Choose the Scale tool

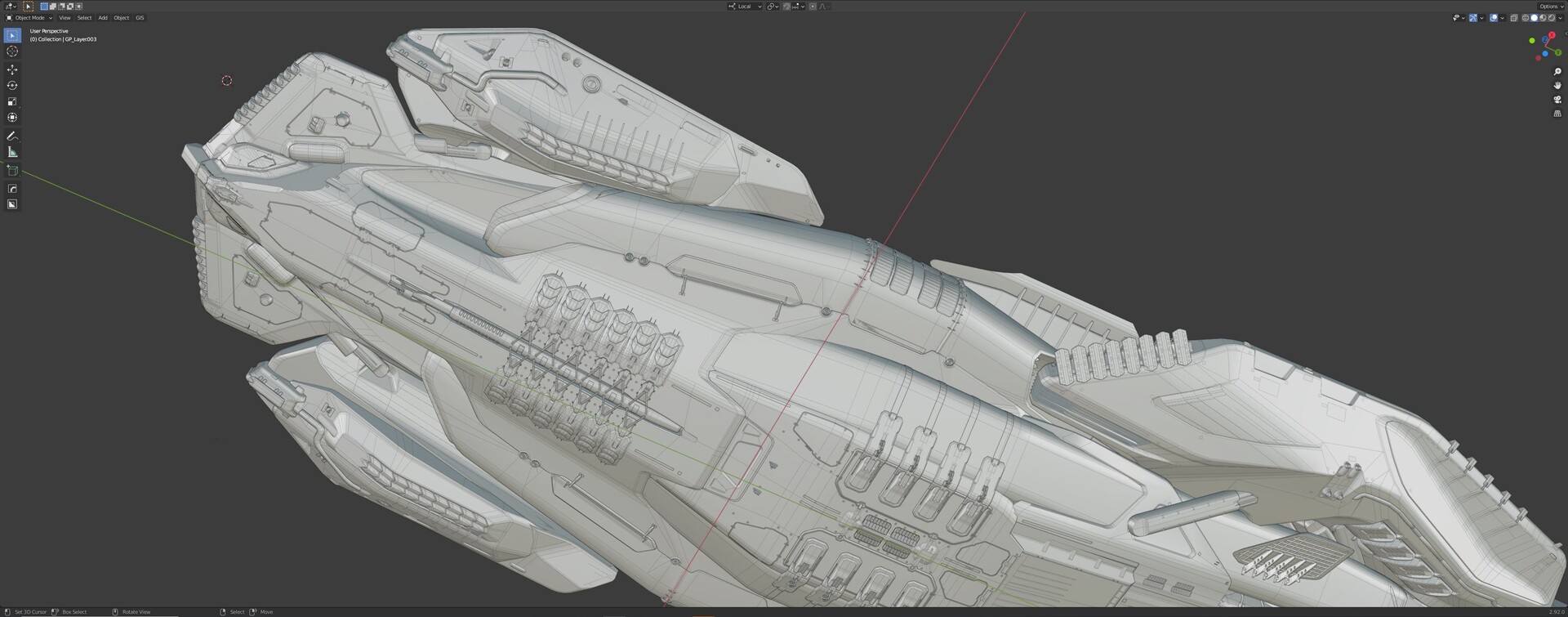point(12,102)
